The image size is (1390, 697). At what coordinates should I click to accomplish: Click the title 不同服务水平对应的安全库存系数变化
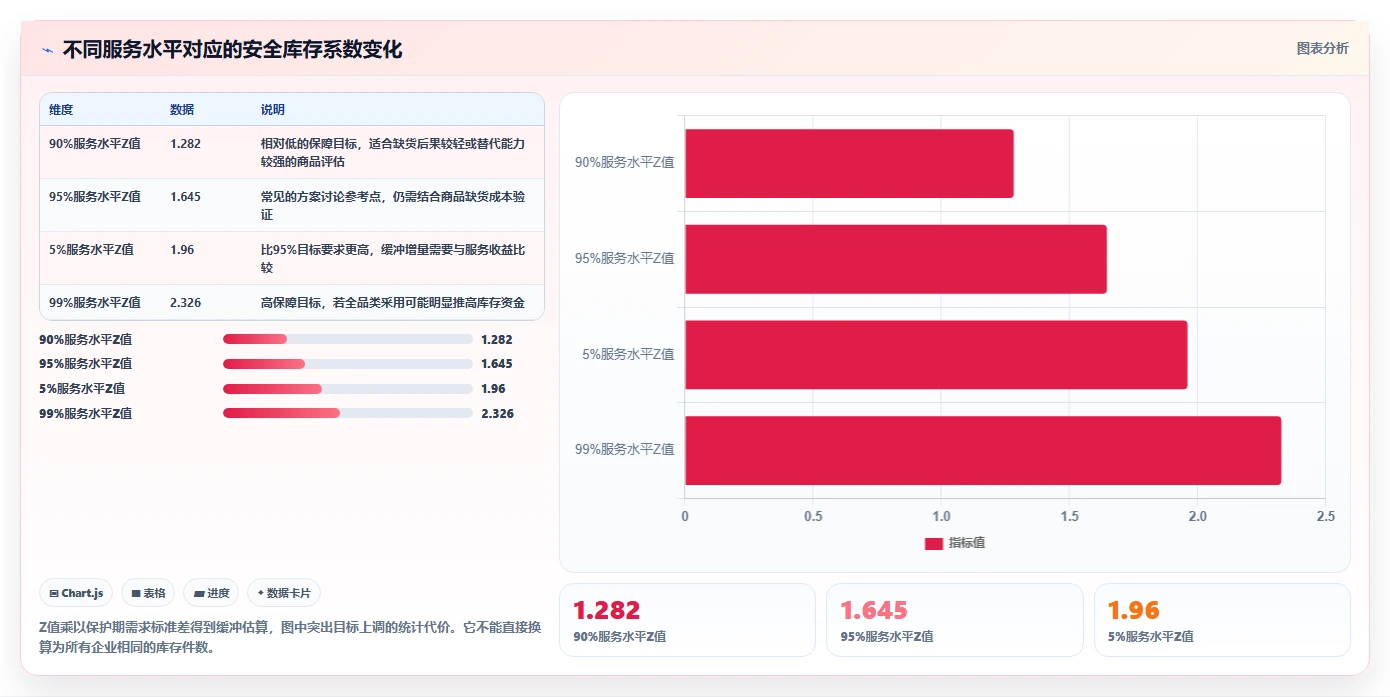(x=232, y=50)
